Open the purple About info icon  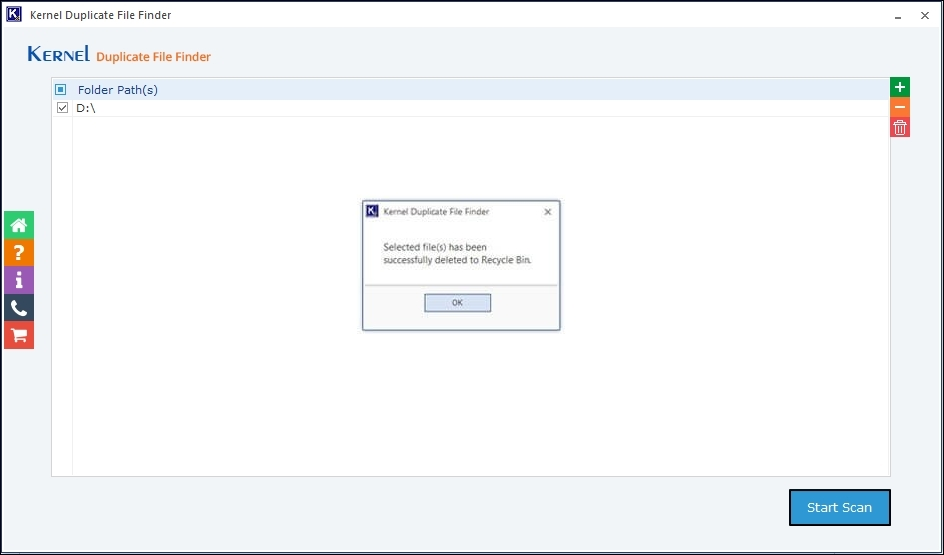pyautogui.click(x=19, y=281)
